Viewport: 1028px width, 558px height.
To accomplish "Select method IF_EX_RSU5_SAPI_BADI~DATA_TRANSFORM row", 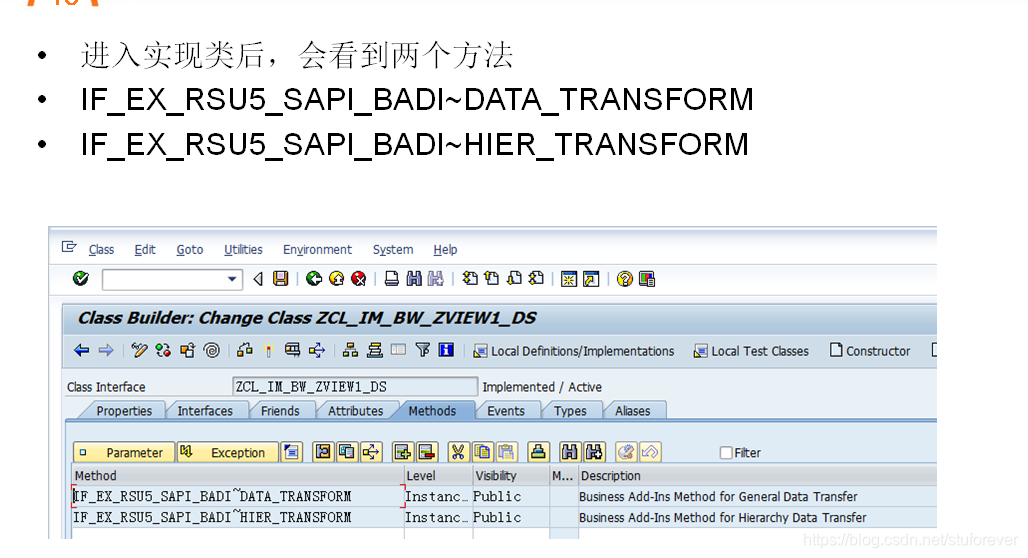I will point(238,496).
